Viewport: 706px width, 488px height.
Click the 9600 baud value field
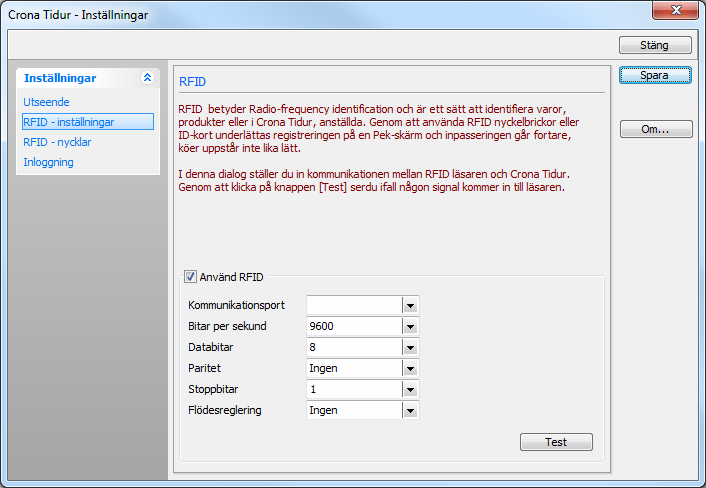pyautogui.click(x=354, y=326)
